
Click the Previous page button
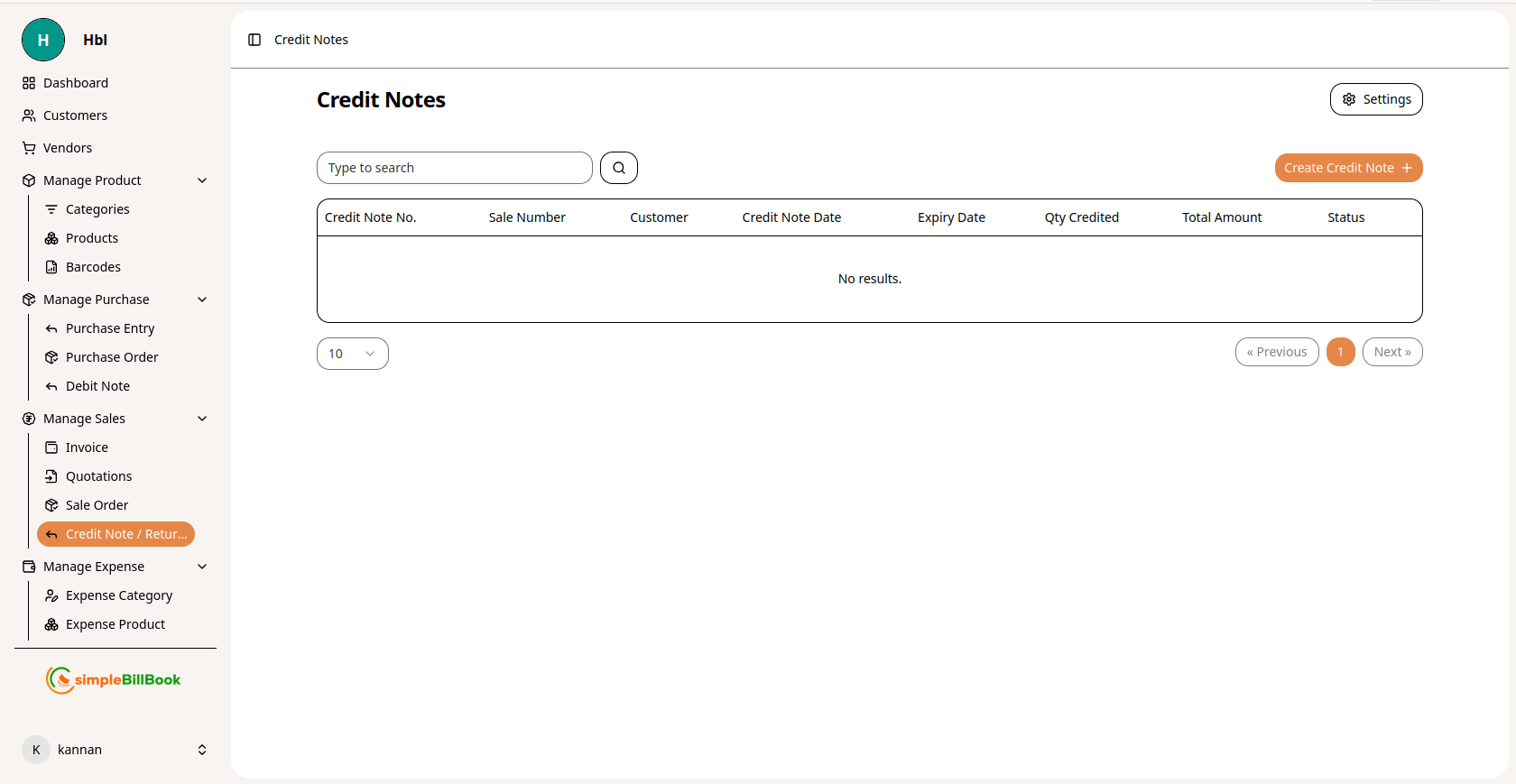pos(1276,352)
